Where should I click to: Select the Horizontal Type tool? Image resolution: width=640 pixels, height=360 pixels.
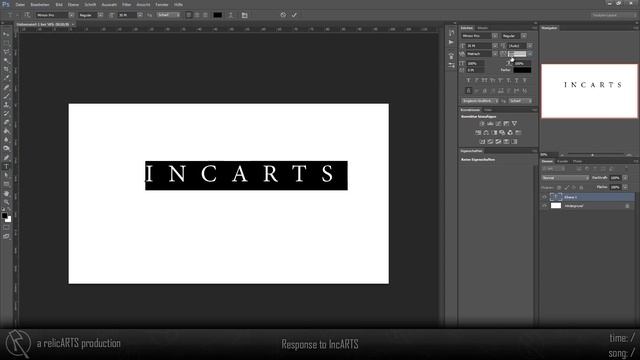pyautogui.click(x=6, y=167)
